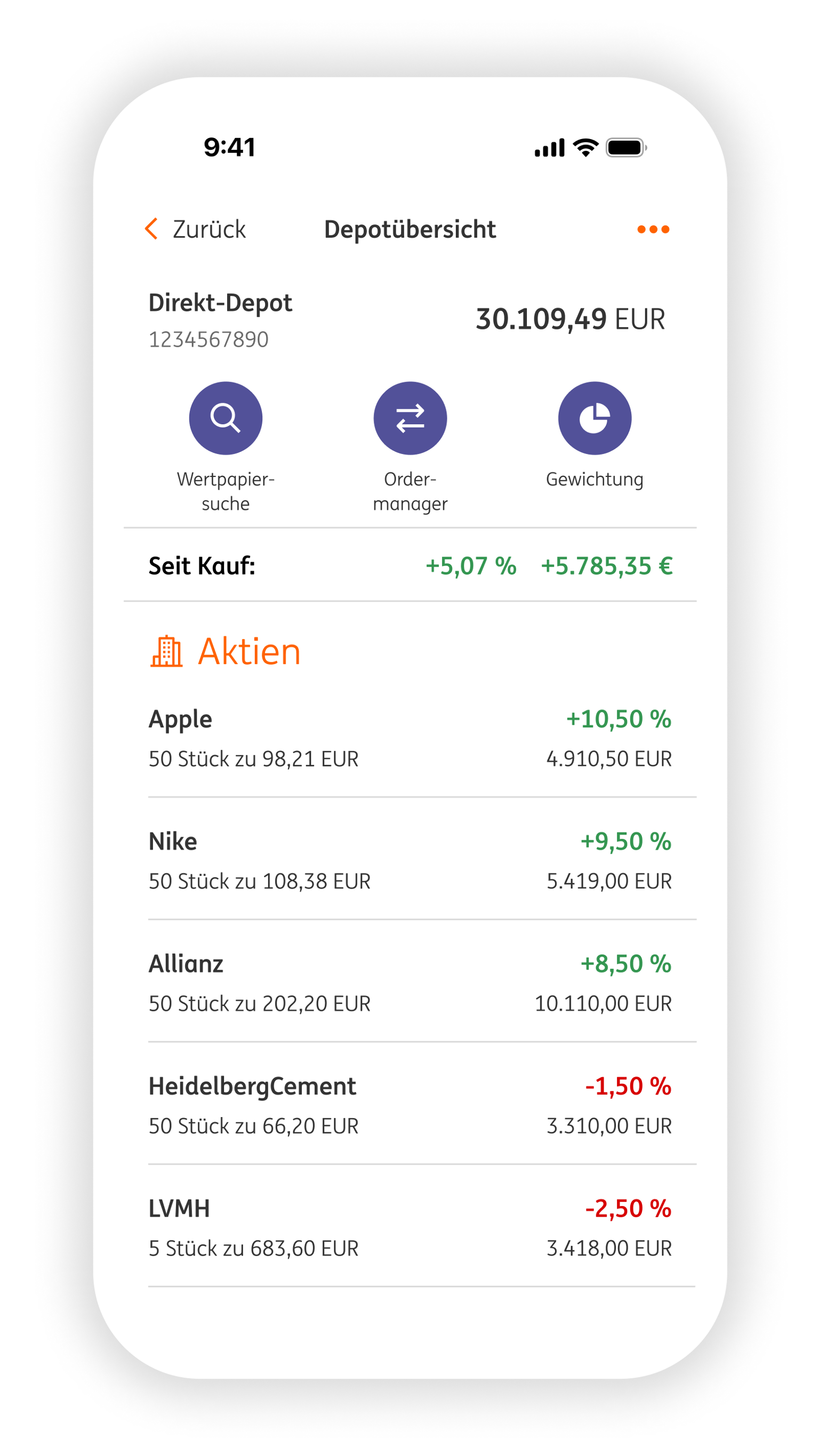
Task: Open the HeidelbergCement position details
Action: coord(410,1105)
